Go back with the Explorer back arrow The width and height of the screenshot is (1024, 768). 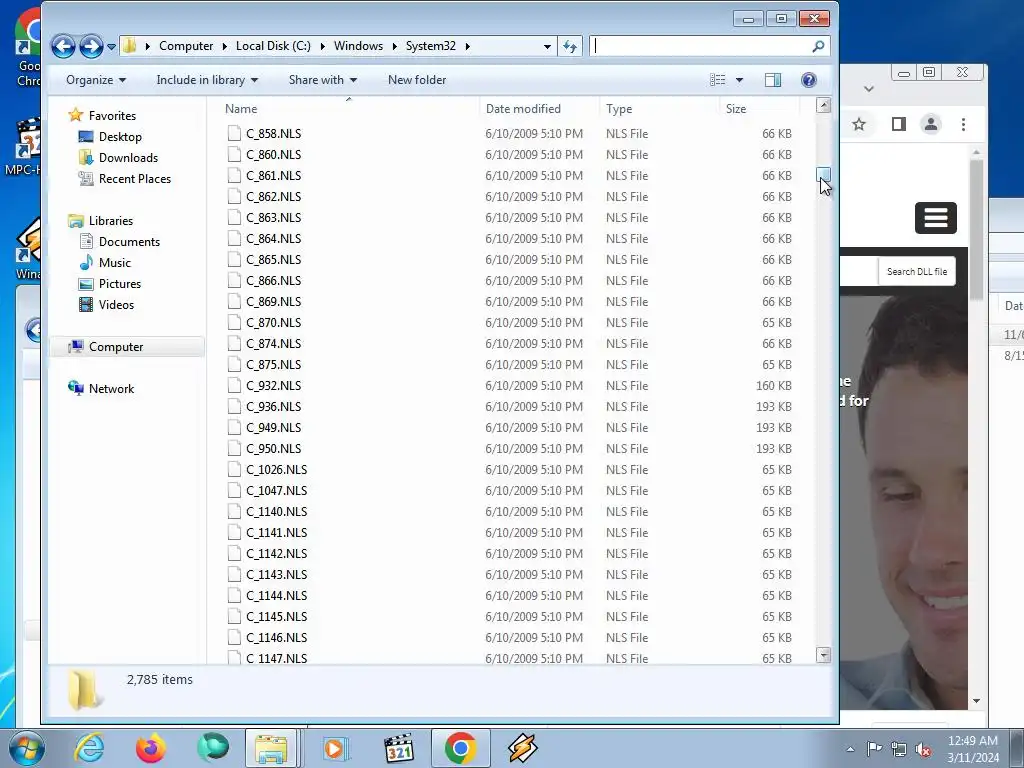click(63, 46)
